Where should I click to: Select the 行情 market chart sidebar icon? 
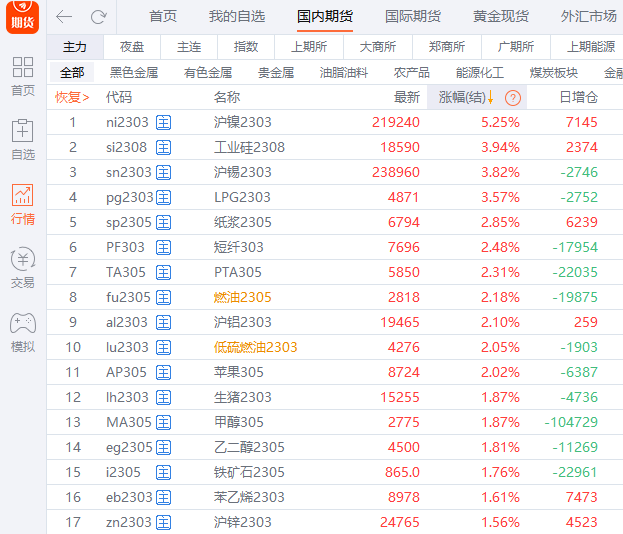pyautogui.click(x=22, y=205)
